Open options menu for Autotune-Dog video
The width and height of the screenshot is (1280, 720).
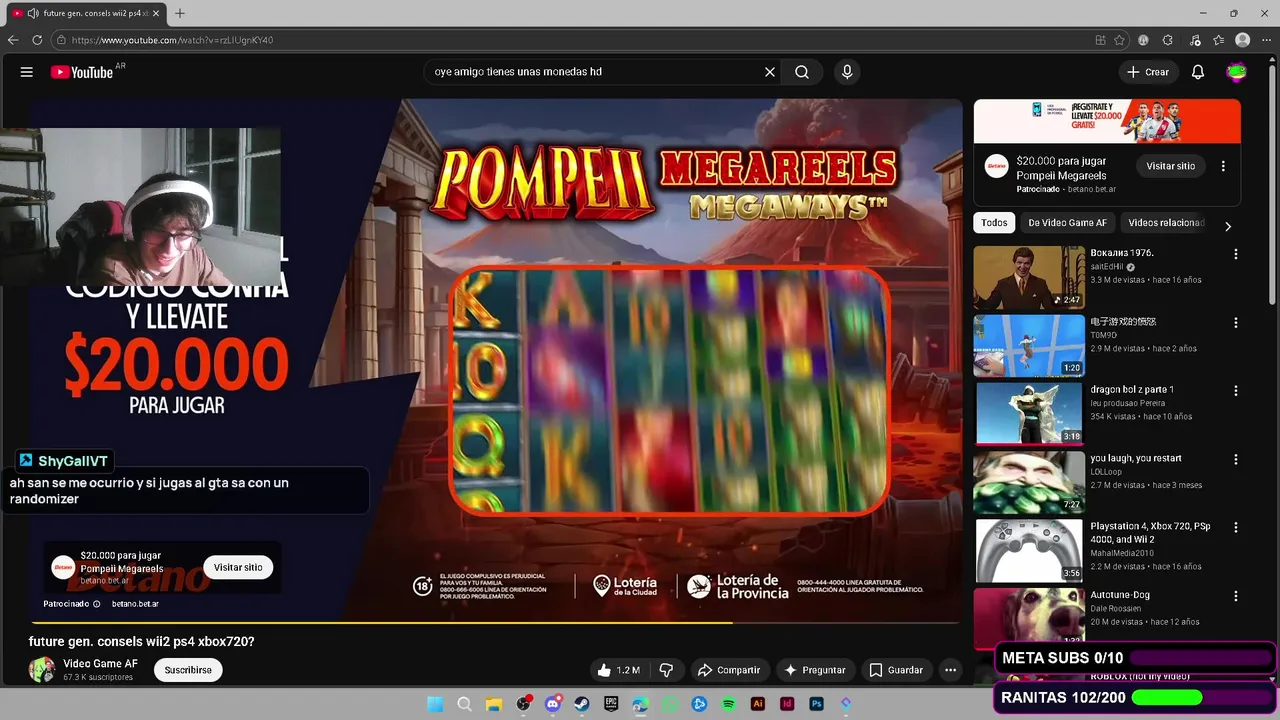[1236, 596]
